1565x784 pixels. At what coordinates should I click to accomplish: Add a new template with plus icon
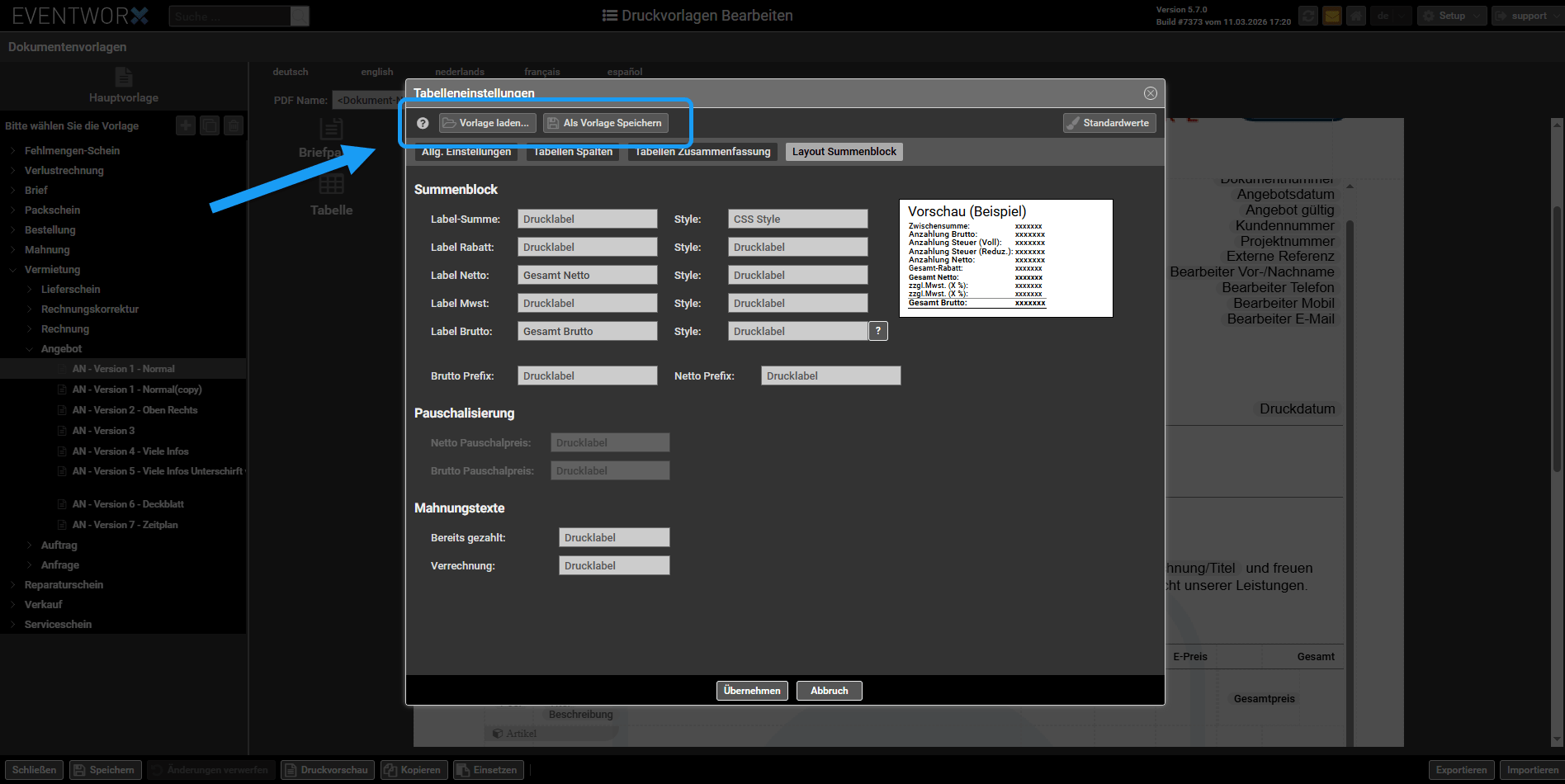pyautogui.click(x=186, y=125)
